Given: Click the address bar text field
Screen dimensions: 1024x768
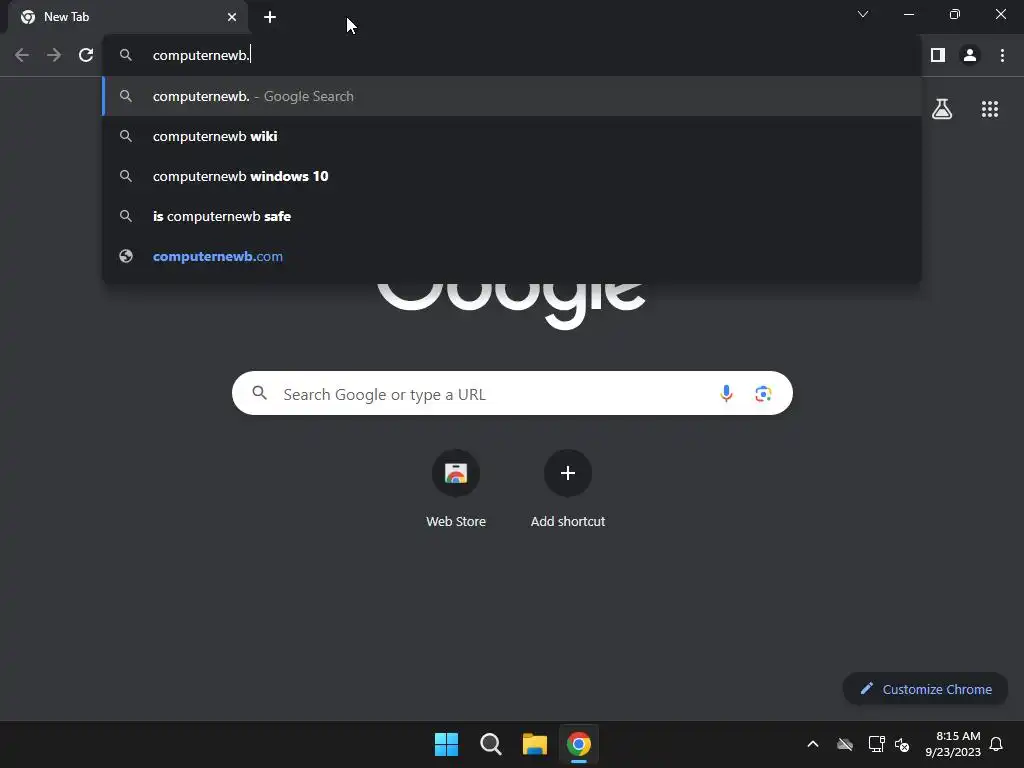Looking at the screenshot, I should [509, 55].
